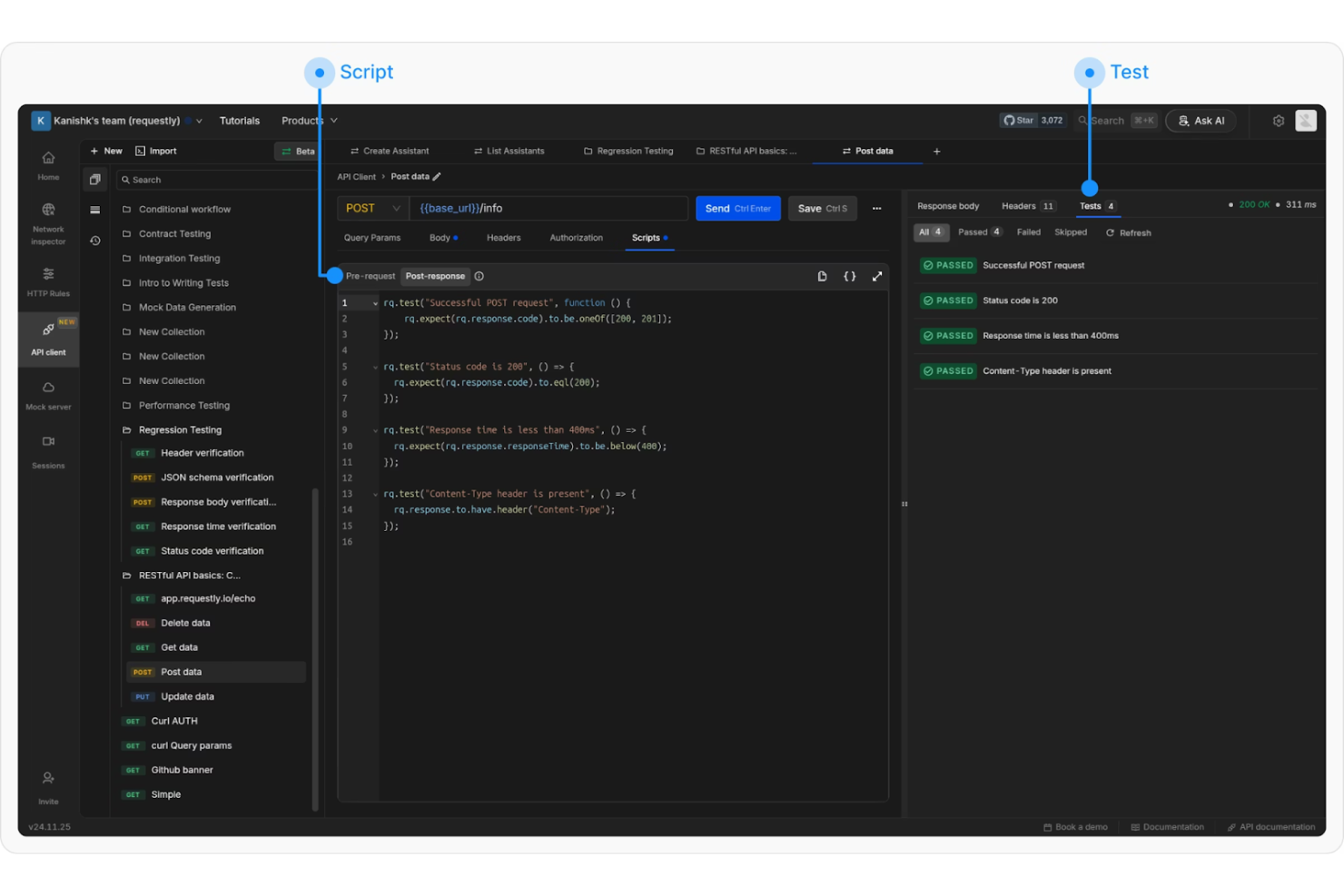The width and height of the screenshot is (1344, 896).
Task: Open Sessions from the left sidebar
Action: pos(48,451)
